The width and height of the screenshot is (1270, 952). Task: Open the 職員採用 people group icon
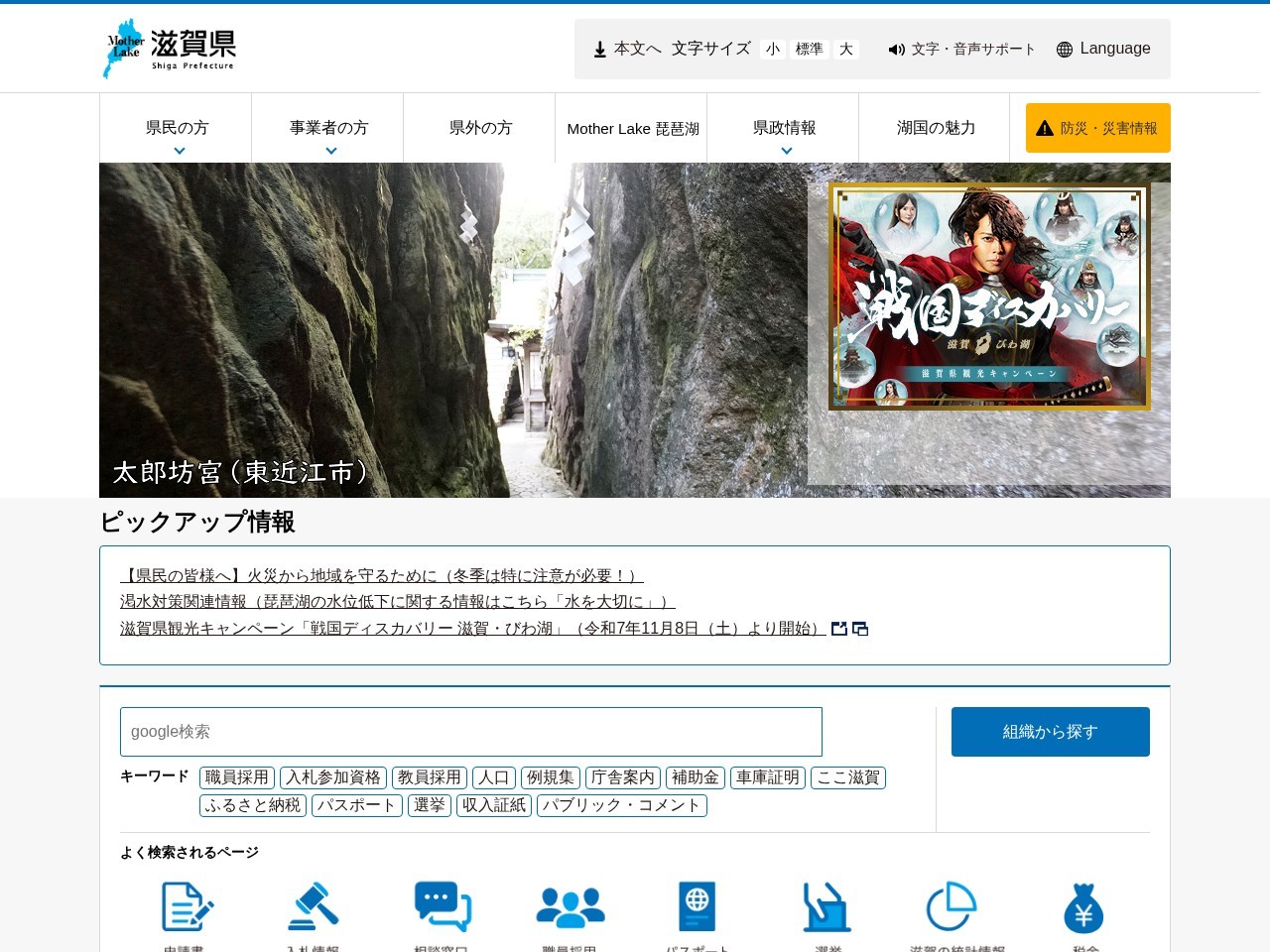pyautogui.click(x=571, y=906)
